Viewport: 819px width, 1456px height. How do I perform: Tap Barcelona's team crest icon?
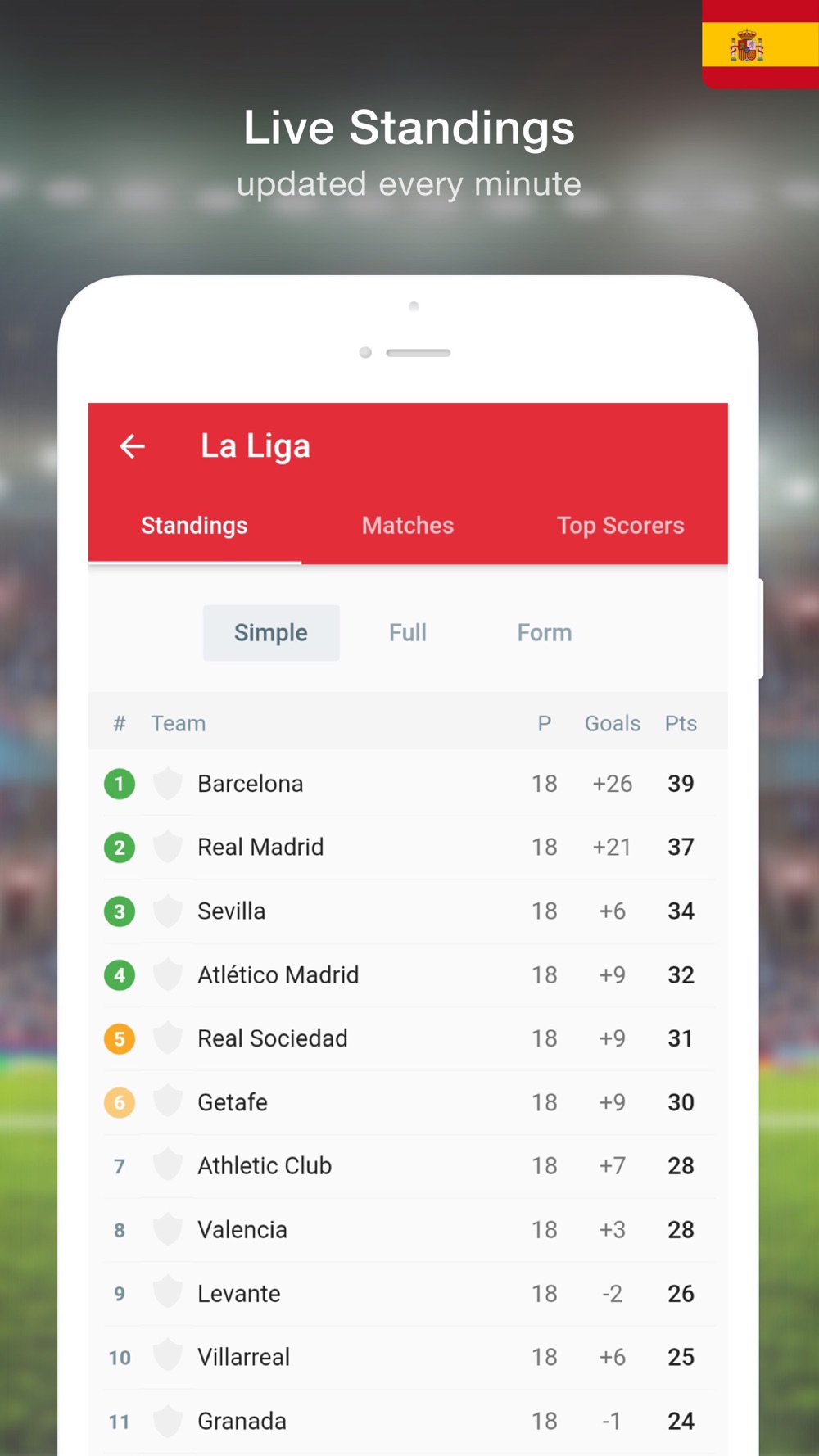(x=168, y=784)
